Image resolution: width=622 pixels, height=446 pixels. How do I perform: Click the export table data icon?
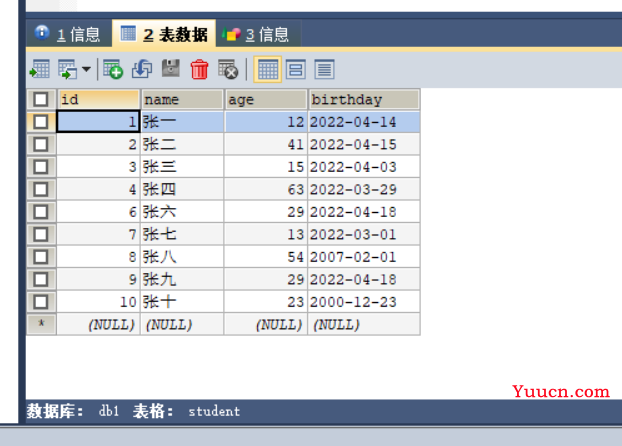point(40,69)
